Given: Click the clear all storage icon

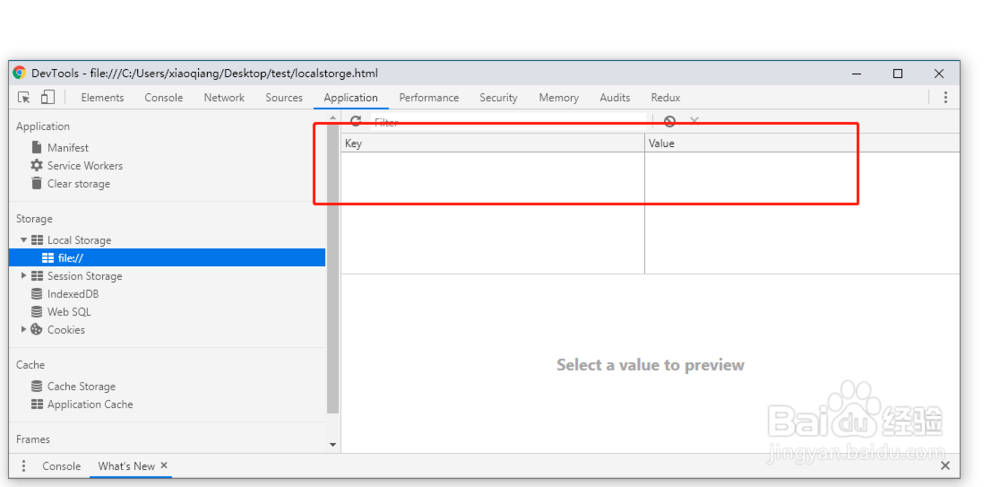Looking at the screenshot, I should (670, 121).
